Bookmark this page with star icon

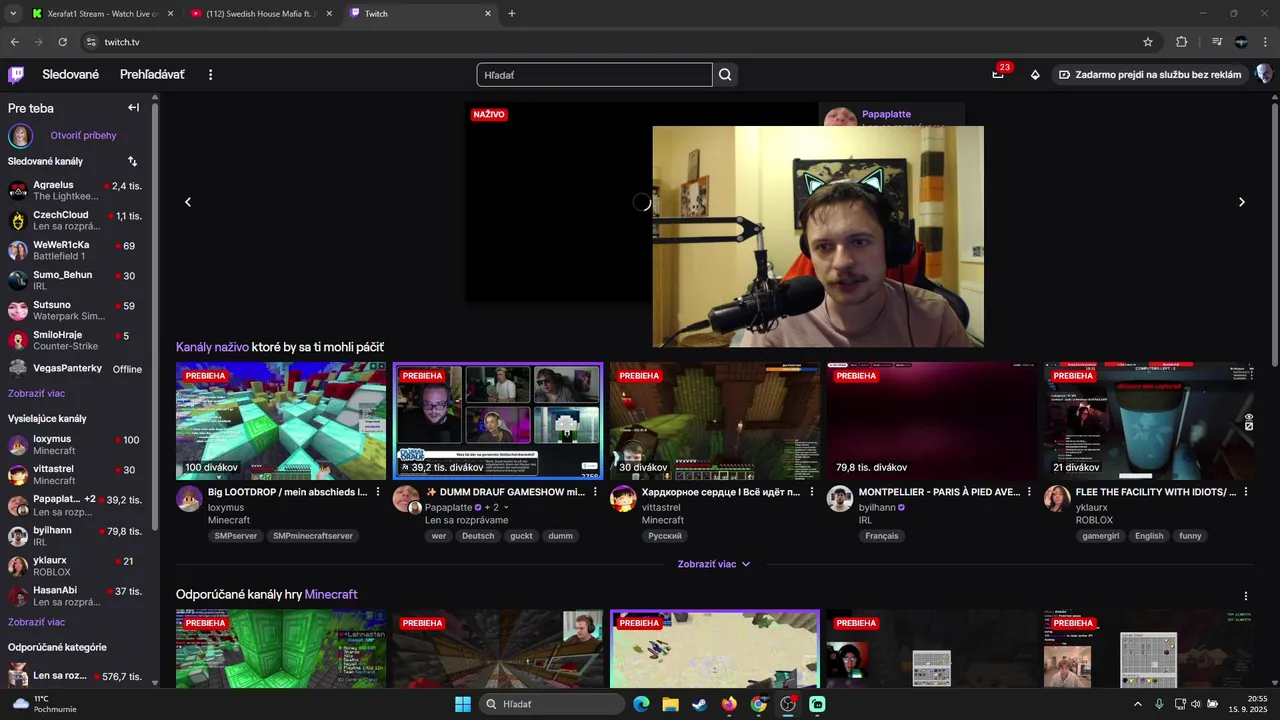1148,42
